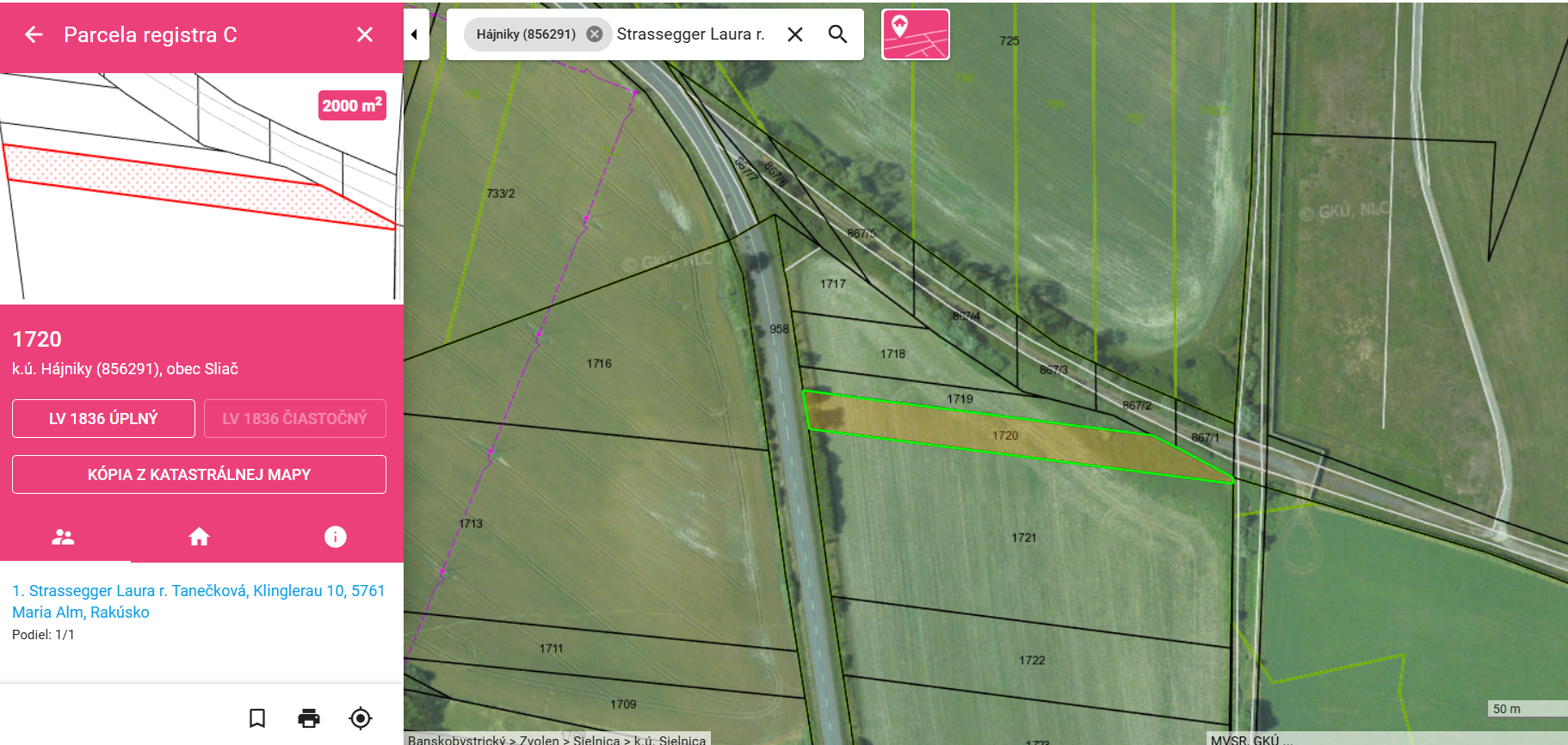Bookmark this parcel
Image resolution: width=1568 pixels, height=745 pixels.
click(x=257, y=717)
